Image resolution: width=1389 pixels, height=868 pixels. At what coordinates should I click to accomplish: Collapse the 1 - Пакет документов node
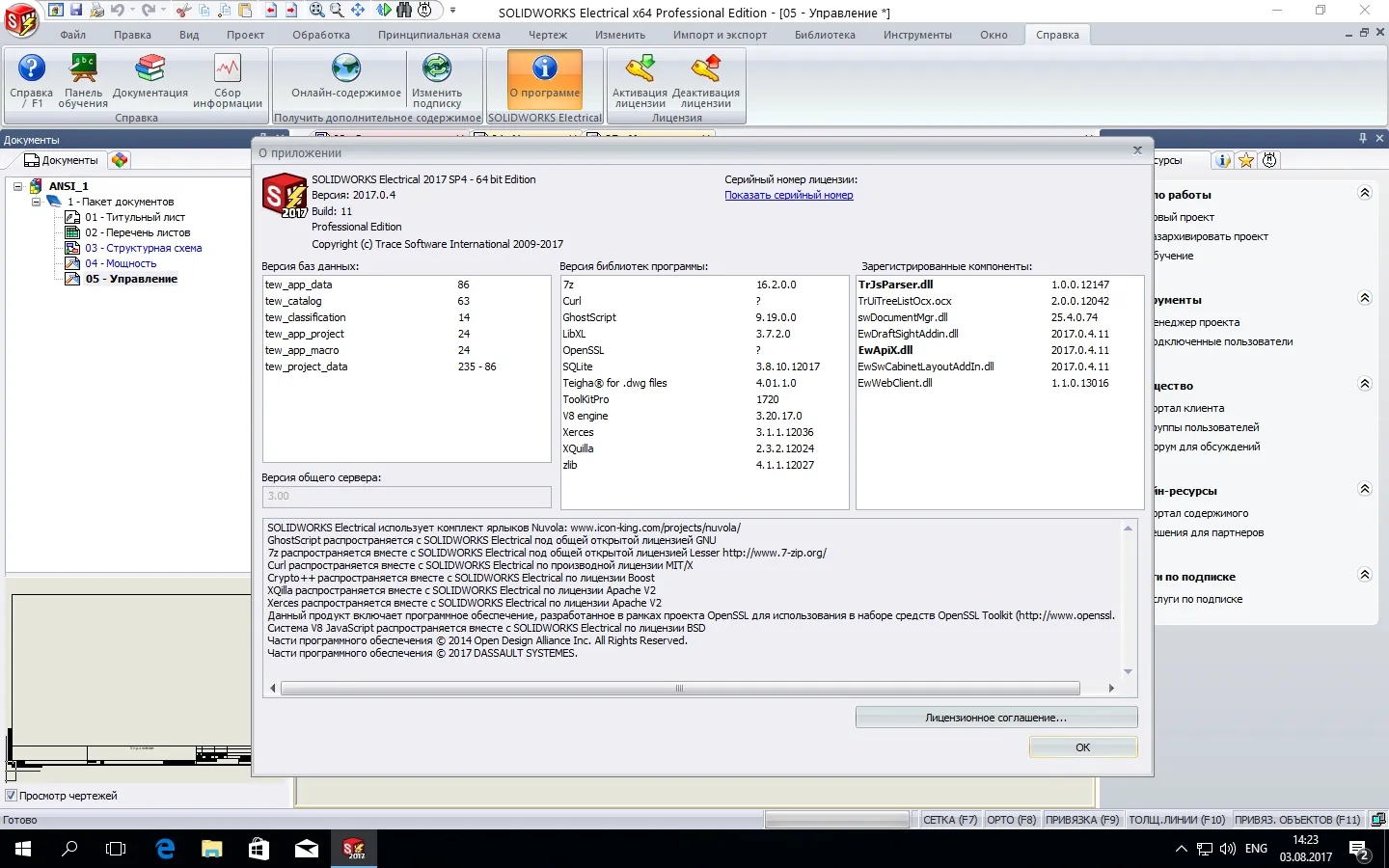37,202
